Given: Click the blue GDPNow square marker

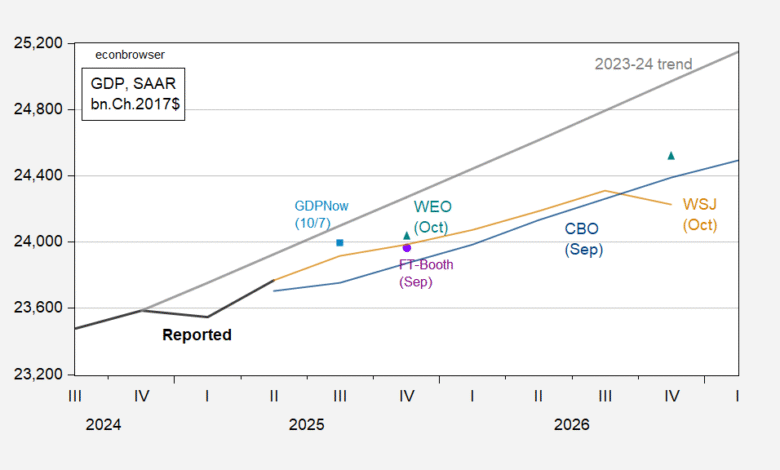Looking at the screenshot, I should pyautogui.click(x=340, y=242).
